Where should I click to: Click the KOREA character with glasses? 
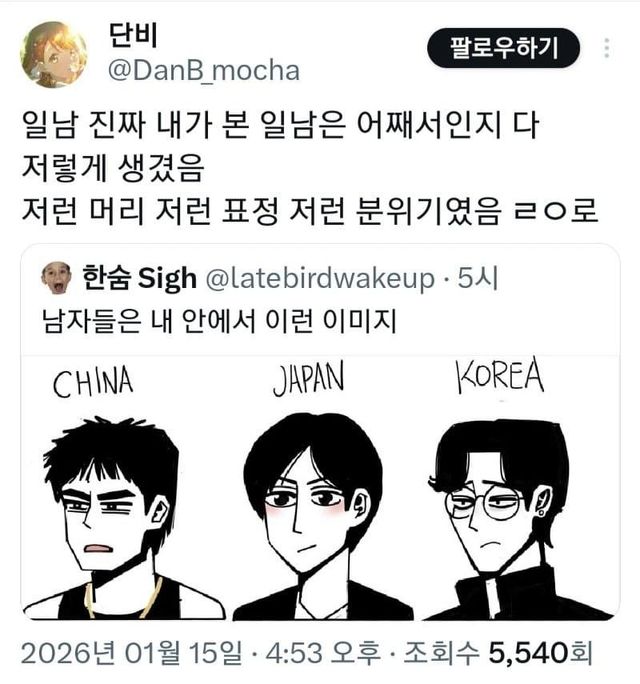click(519, 519)
